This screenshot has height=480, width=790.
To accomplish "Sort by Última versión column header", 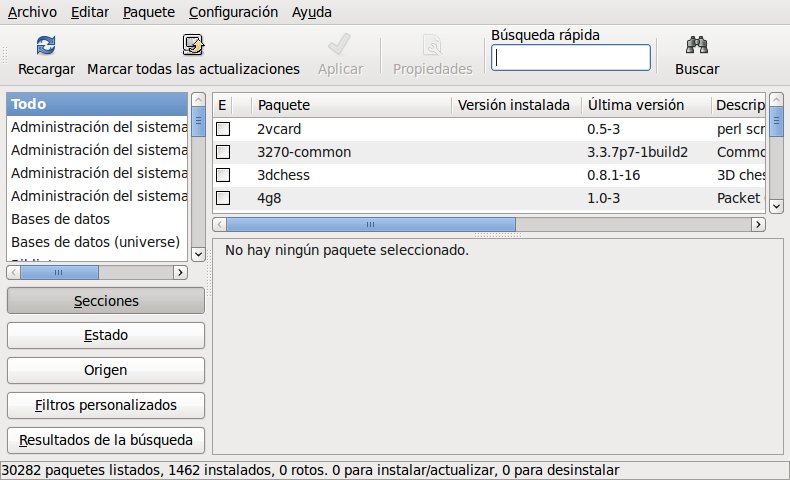I will (x=646, y=105).
